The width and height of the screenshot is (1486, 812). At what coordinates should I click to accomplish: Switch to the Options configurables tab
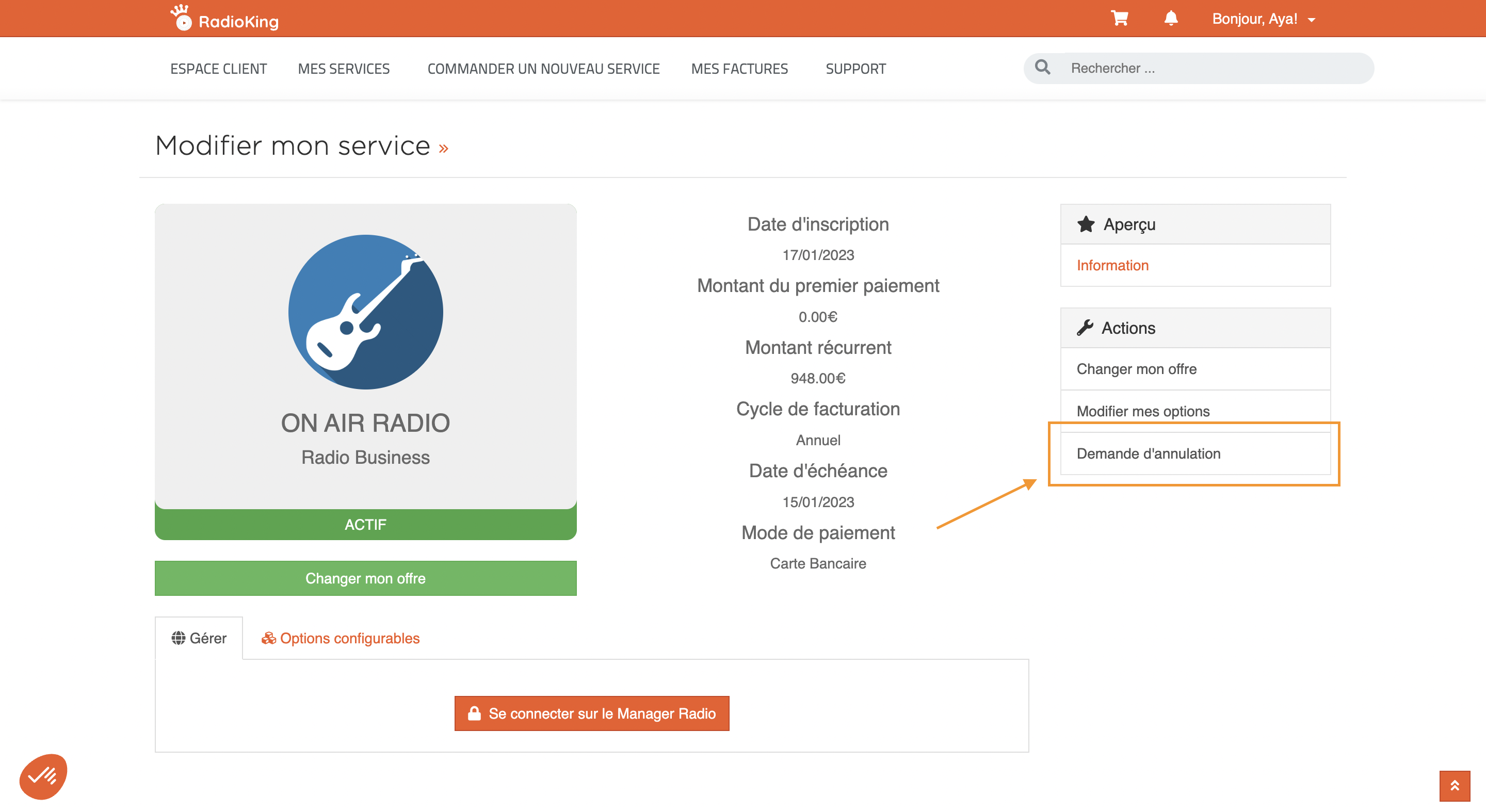coord(341,638)
